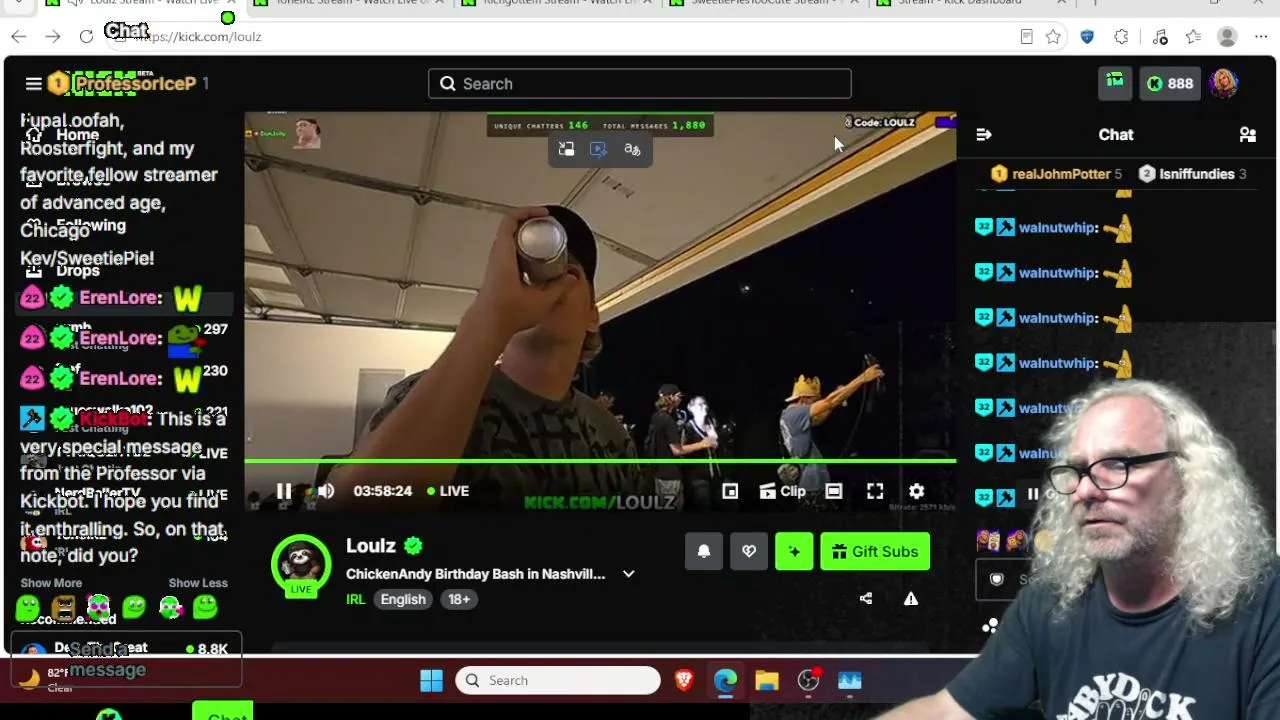
Task: Open the Gift Subs button
Action: 875,551
